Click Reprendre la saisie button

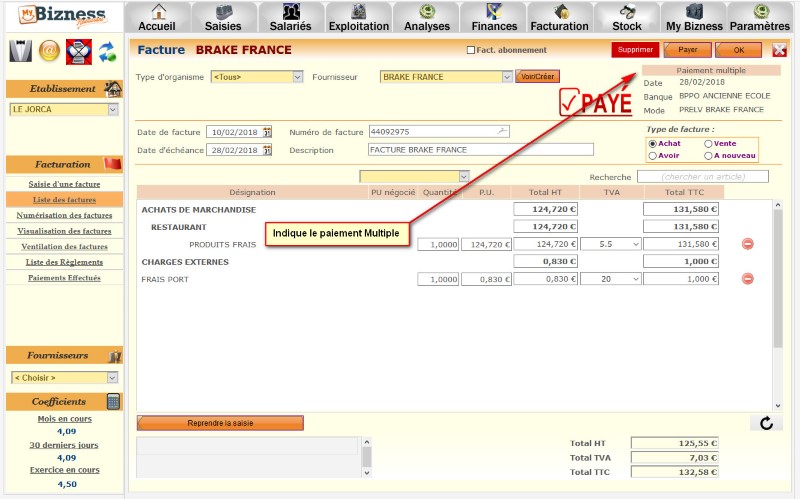click(x=220, y=423)
